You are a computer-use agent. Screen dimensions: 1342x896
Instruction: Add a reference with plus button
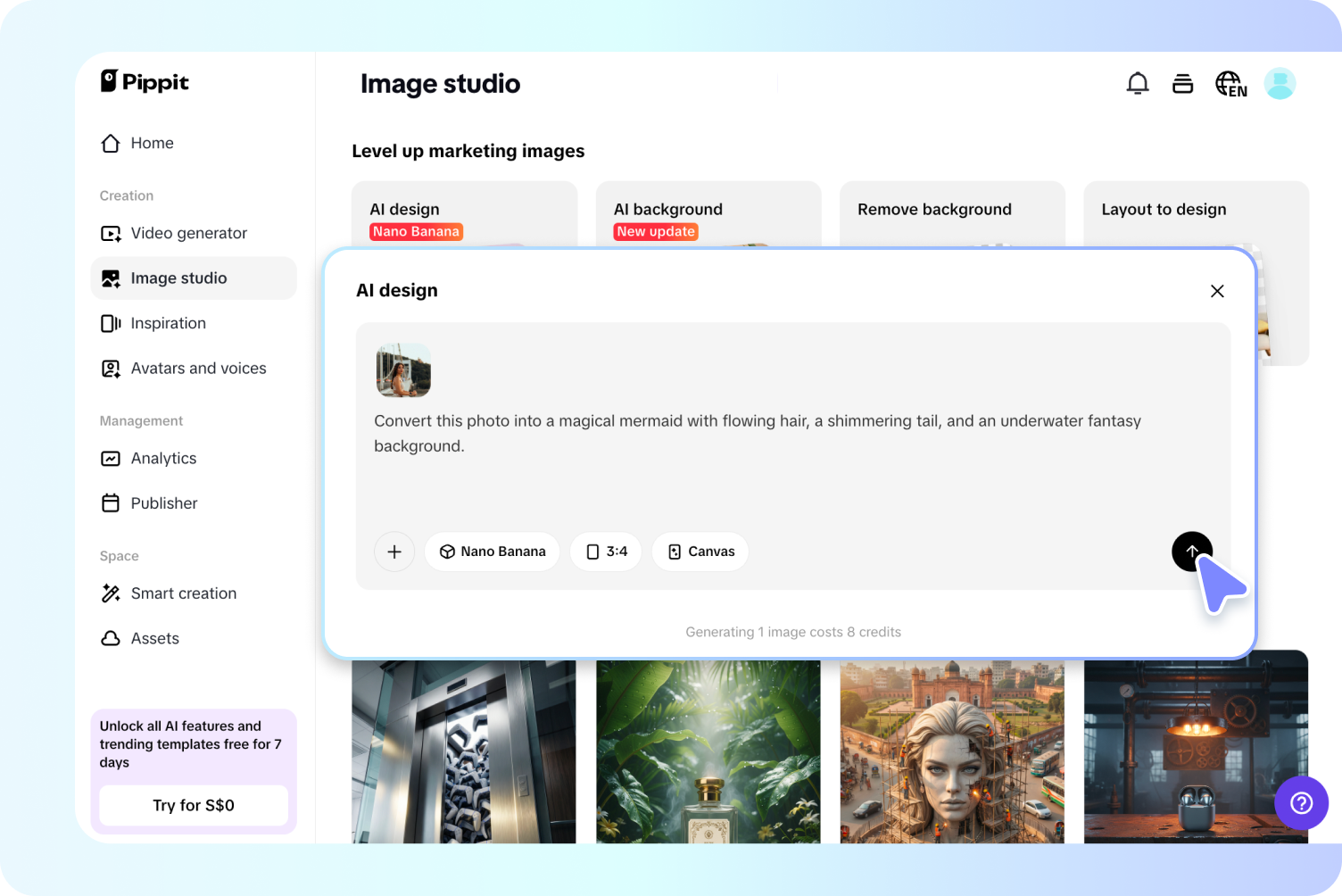pyautogui.click(x=394, y=552)
